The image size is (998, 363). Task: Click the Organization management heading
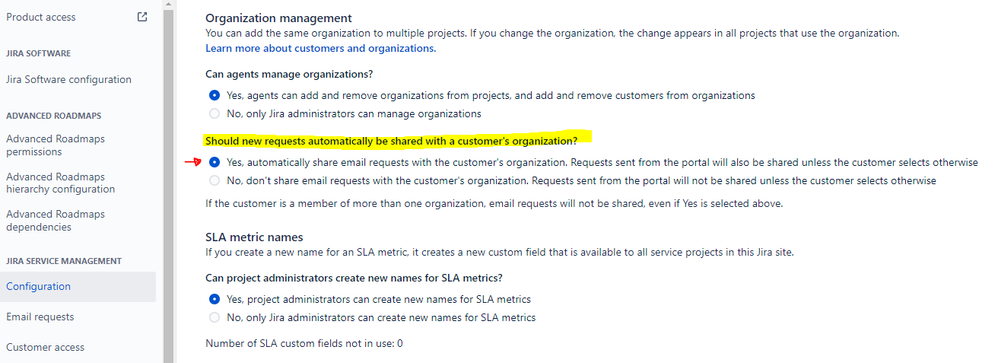tap(279, 18)
